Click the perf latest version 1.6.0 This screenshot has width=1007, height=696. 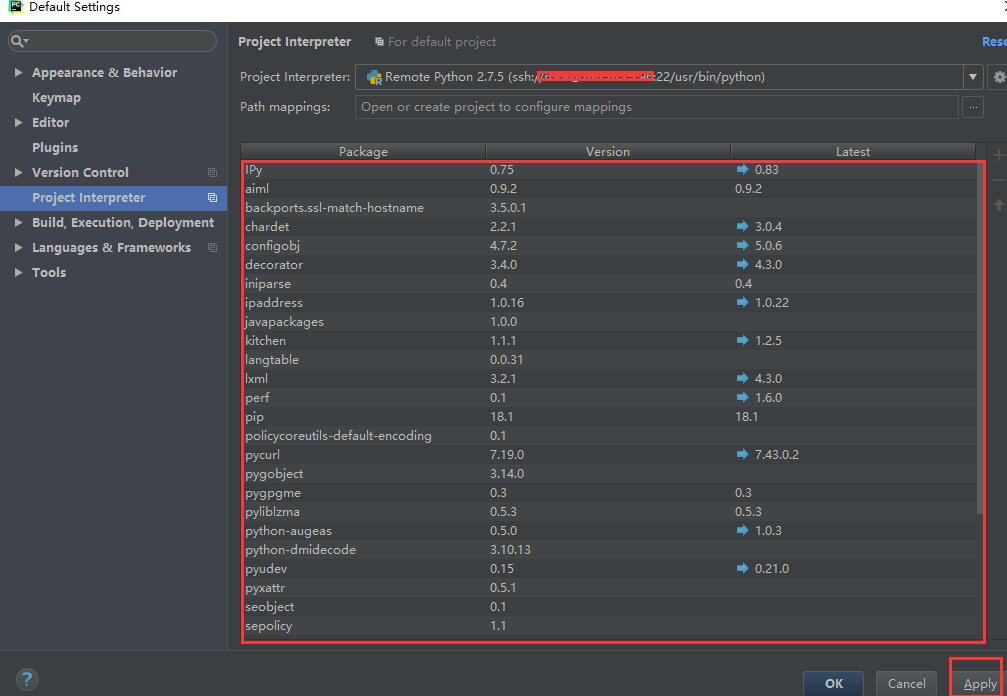[768, 397]
